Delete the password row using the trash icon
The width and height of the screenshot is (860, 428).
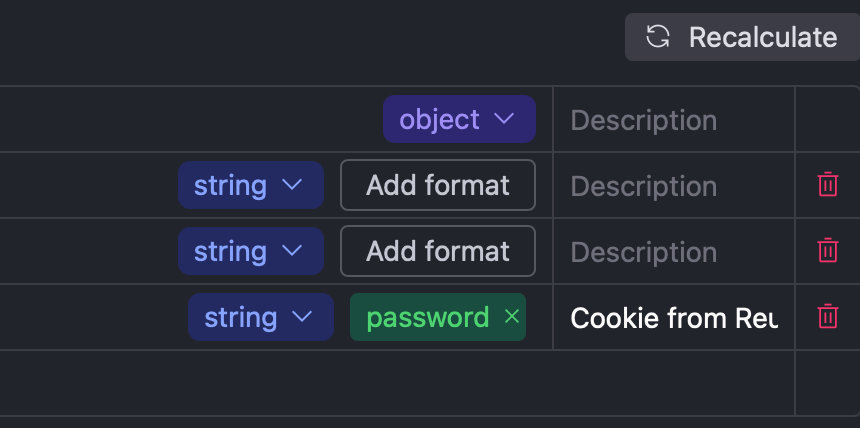pos(828,317)
